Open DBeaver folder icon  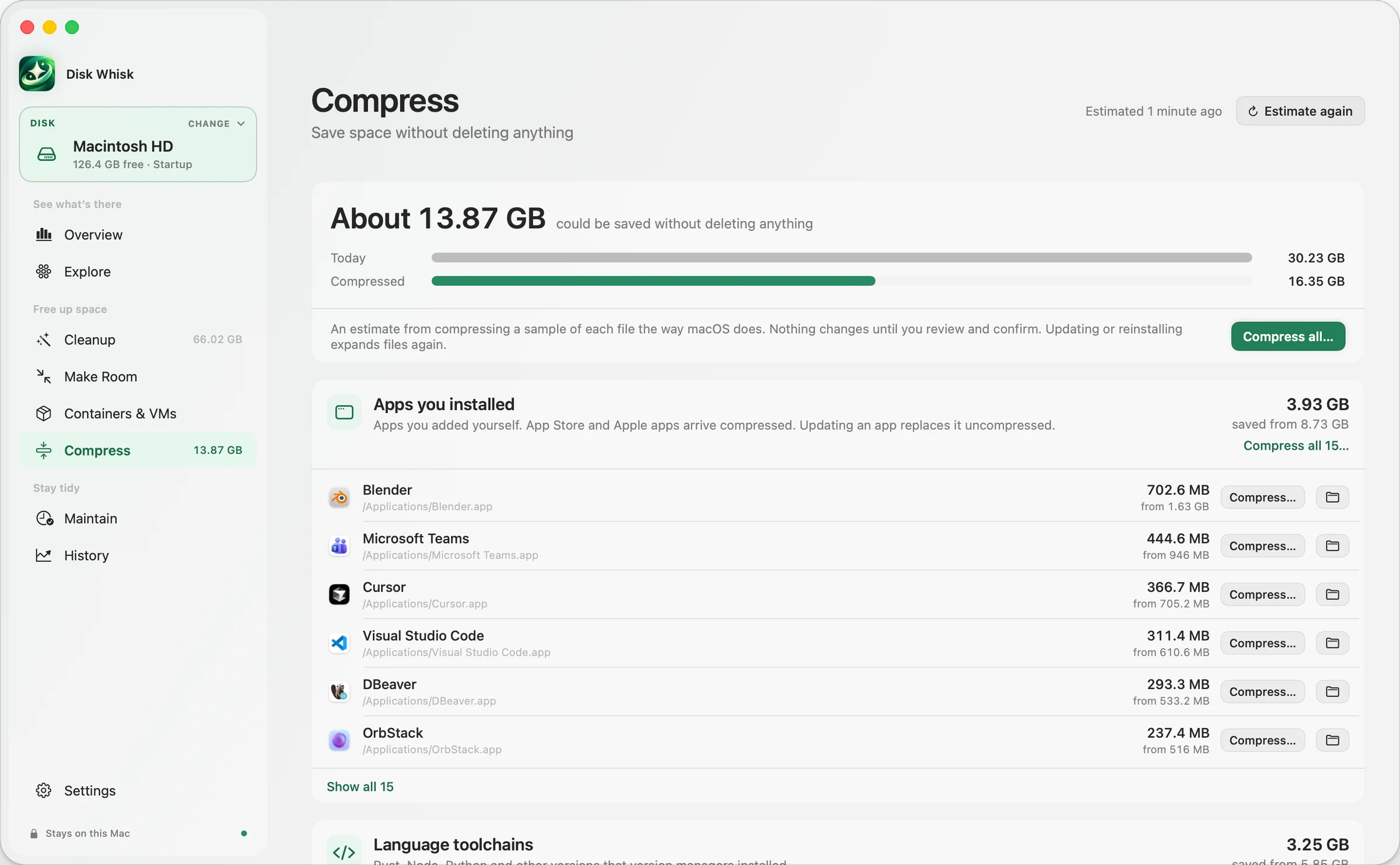point(1332,691)
